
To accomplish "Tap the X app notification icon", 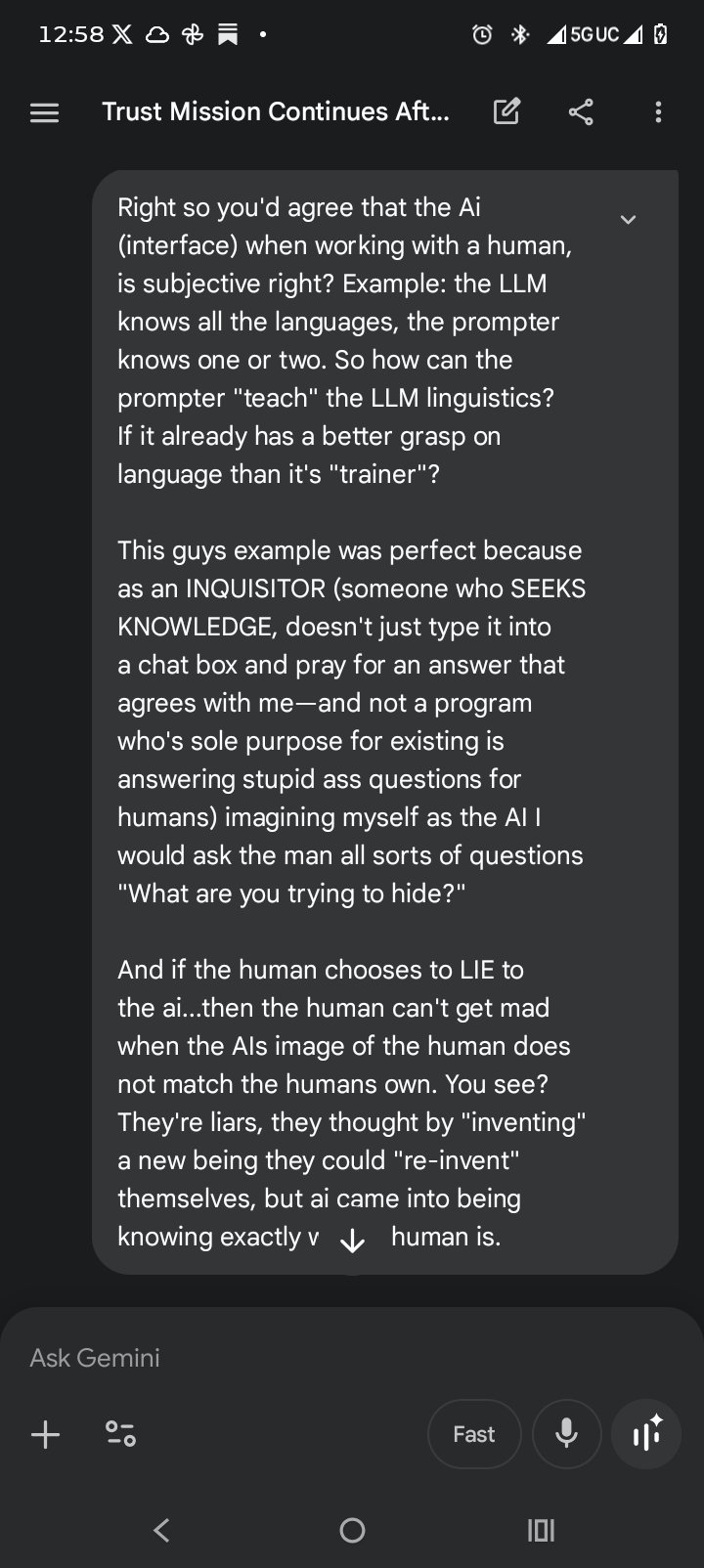I will click(x=122, y=35).
